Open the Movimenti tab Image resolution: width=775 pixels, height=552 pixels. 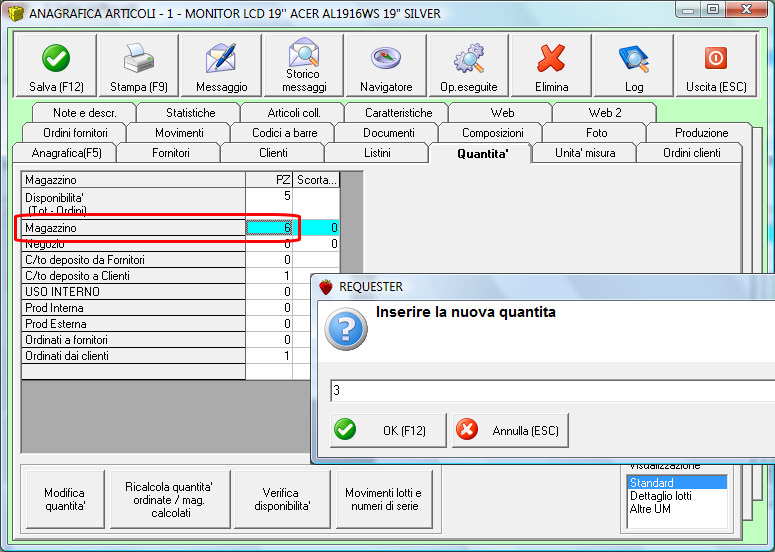tap(179, 133)
